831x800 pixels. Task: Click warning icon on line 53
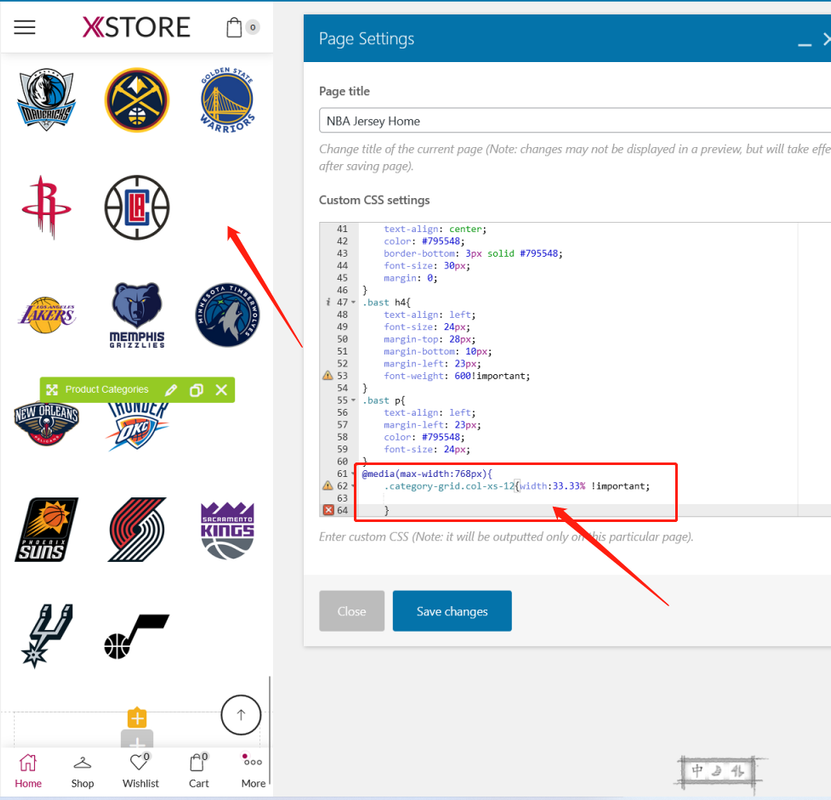tap(328, 376)
